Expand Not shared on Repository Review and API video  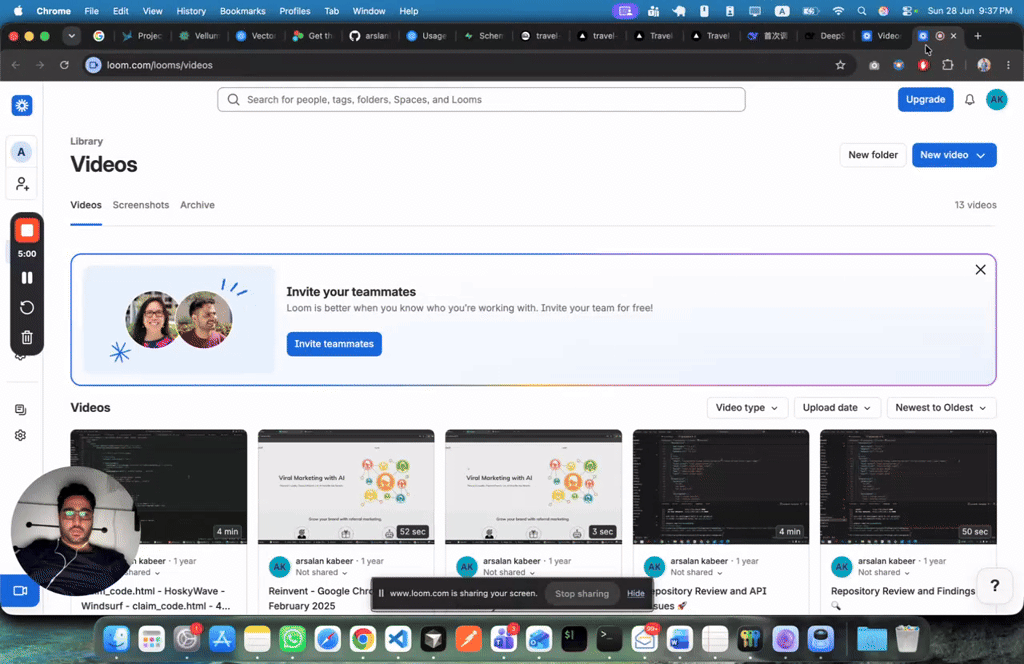coord(696,573)
